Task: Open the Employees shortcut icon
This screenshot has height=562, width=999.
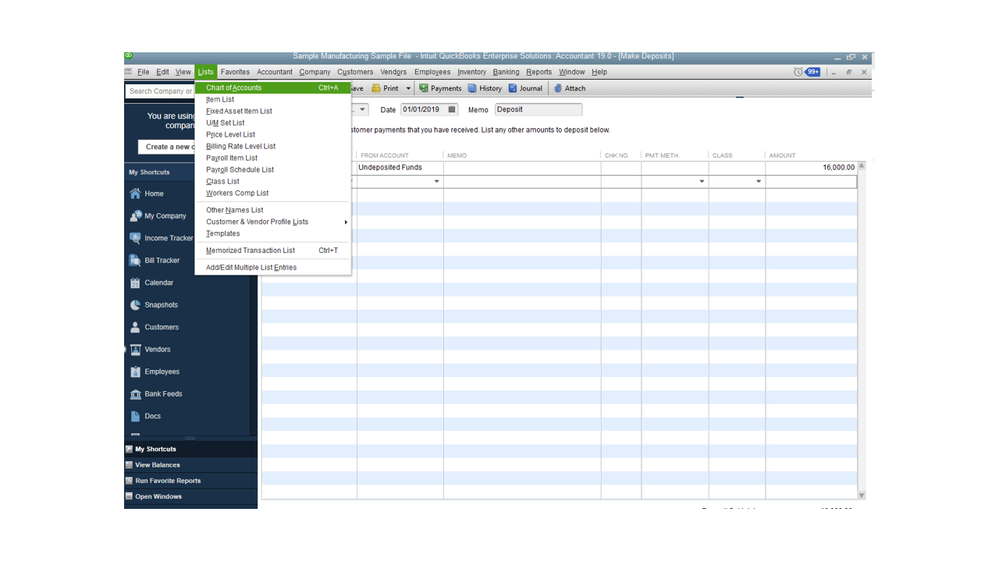Action: pyautogui.click(x=135, y=372)
